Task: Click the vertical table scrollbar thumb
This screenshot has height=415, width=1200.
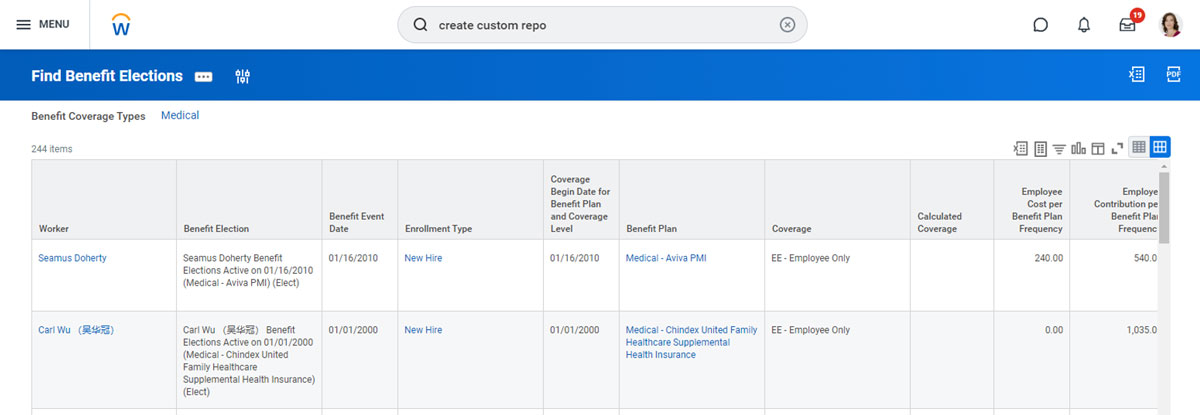Action: [x=1164, y=207]
